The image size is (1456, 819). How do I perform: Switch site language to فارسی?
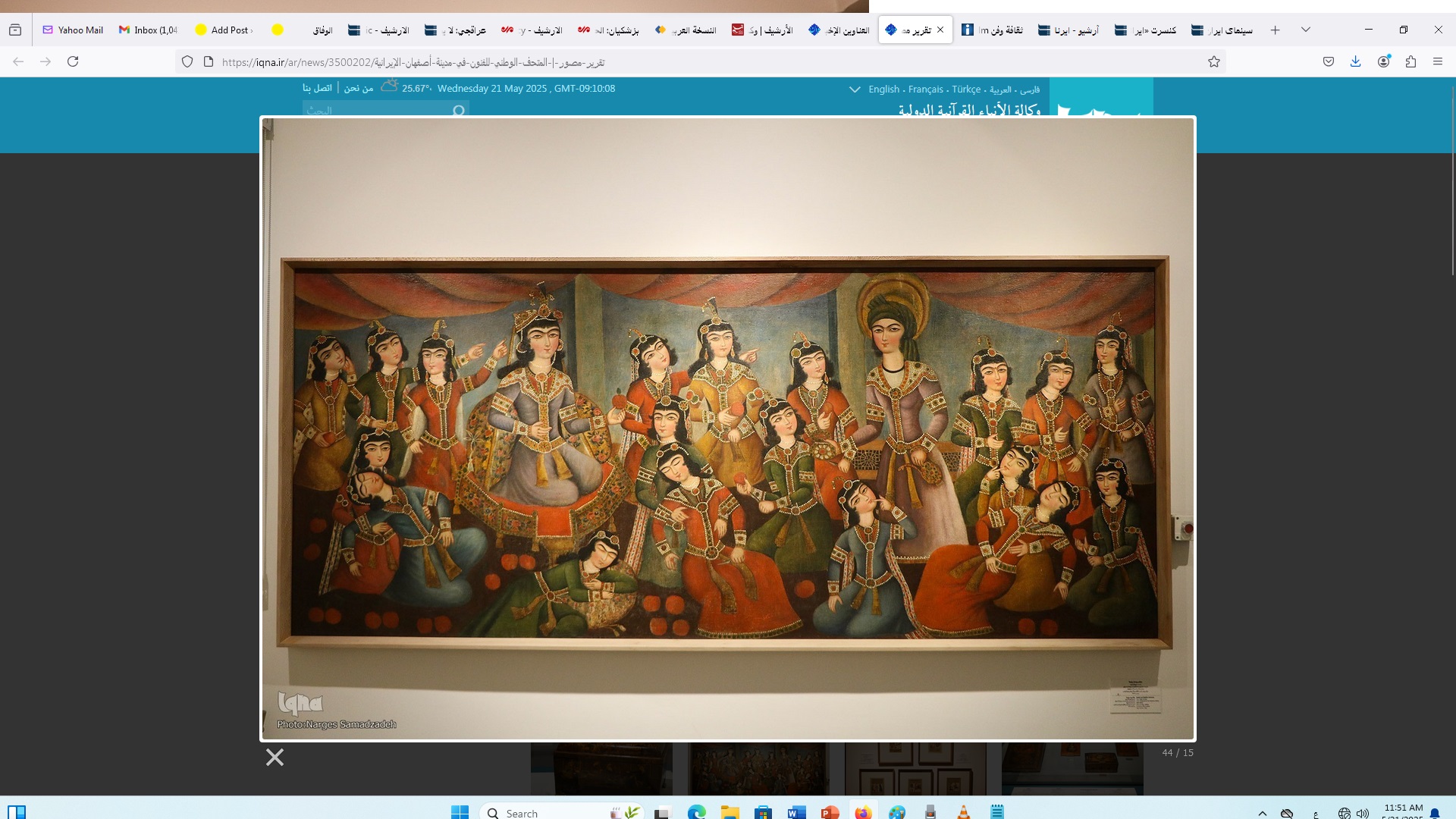click(1030, 89)
